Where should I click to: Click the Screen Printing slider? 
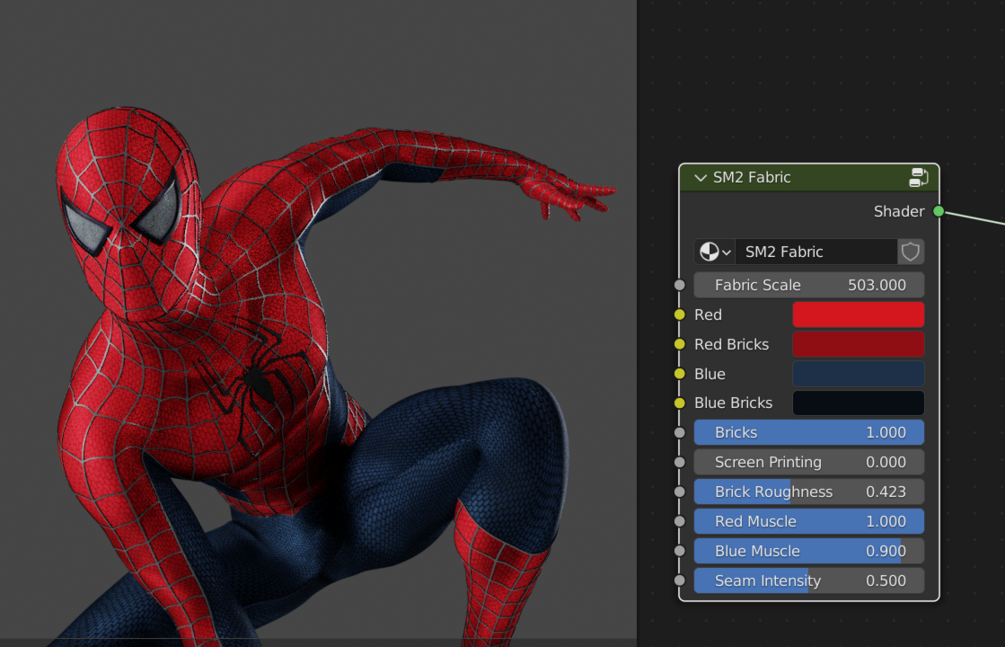click(x=809, y=462)
